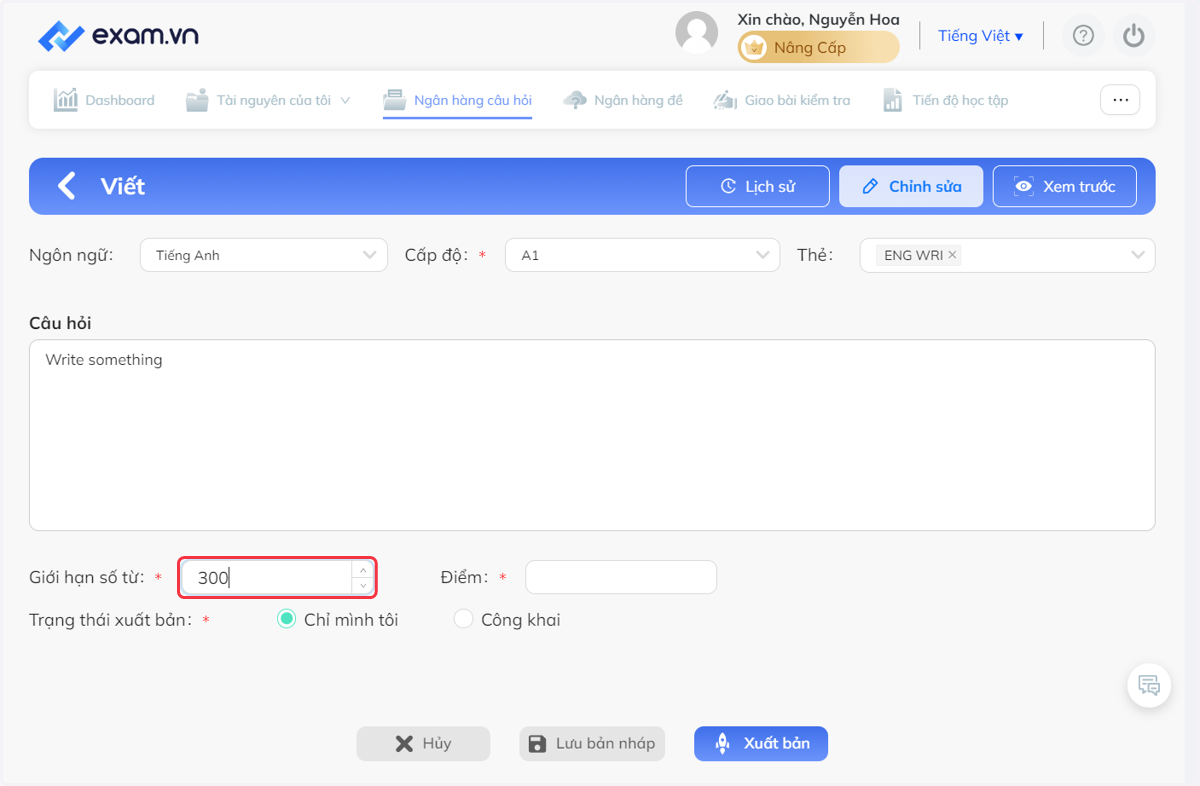Open the user avatar profile picture

click(x=697, y=33)
